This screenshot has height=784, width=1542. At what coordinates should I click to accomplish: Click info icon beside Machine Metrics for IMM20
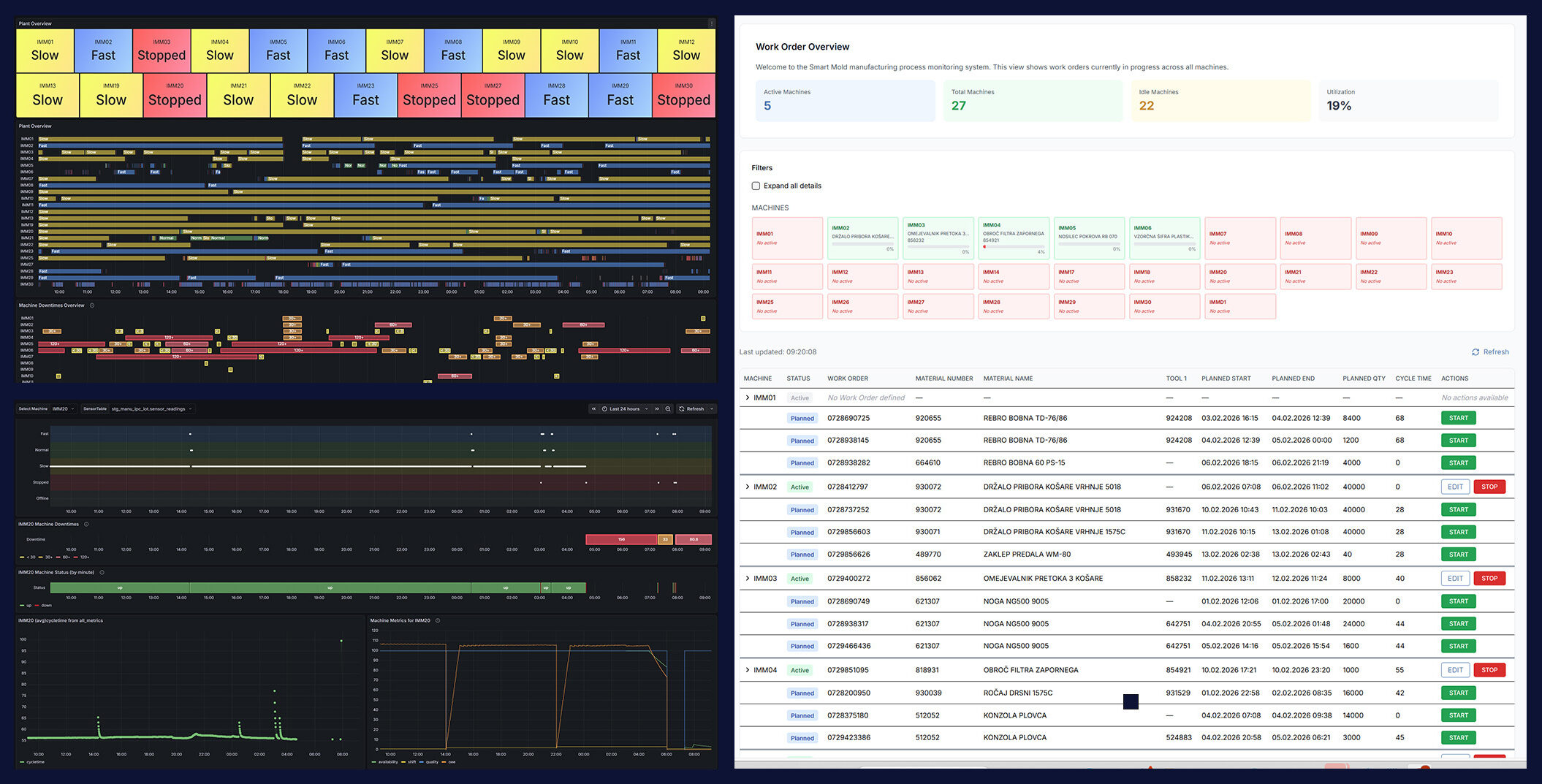(438, 620)
